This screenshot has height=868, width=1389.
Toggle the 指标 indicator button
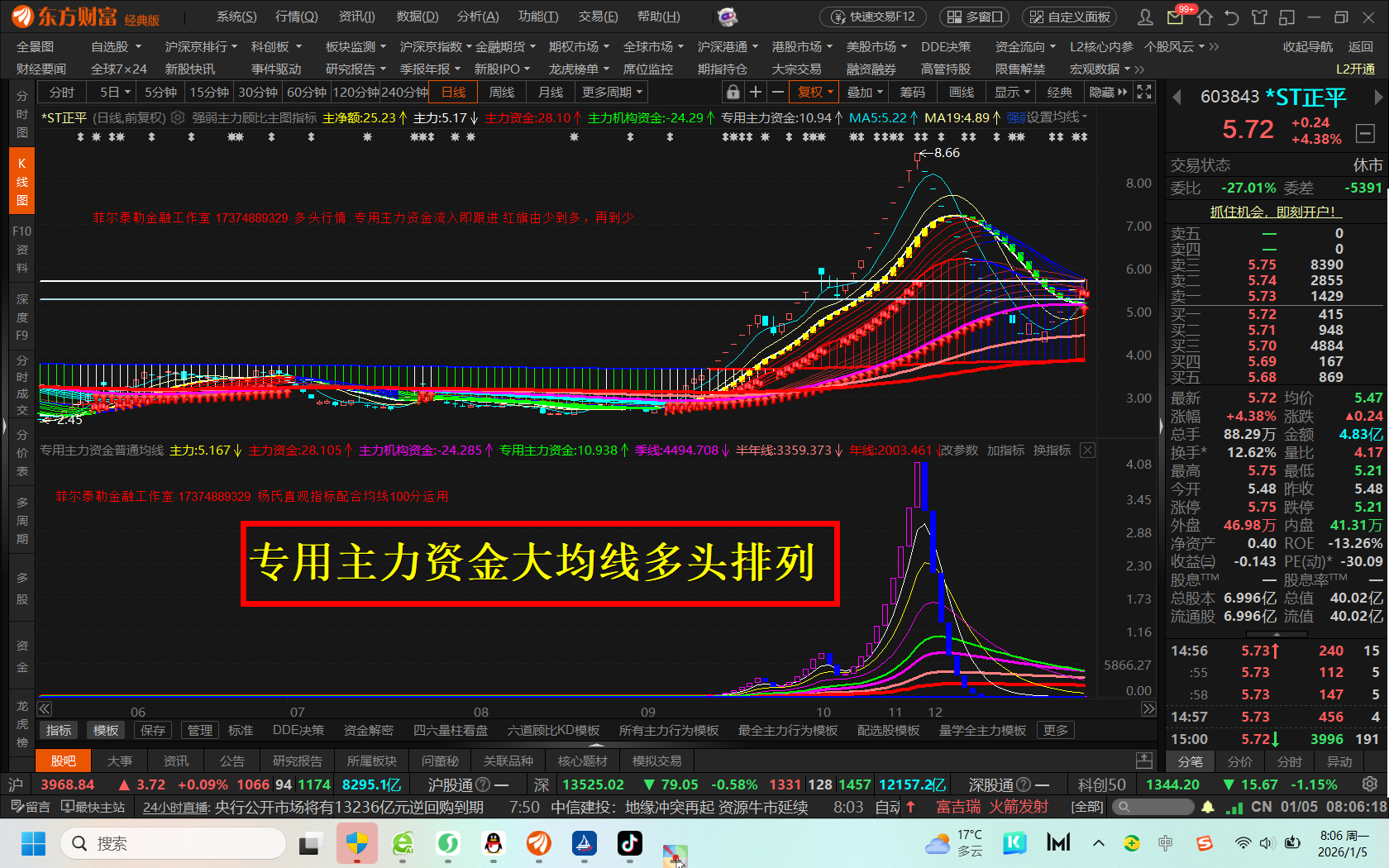[x=59, y=730]
